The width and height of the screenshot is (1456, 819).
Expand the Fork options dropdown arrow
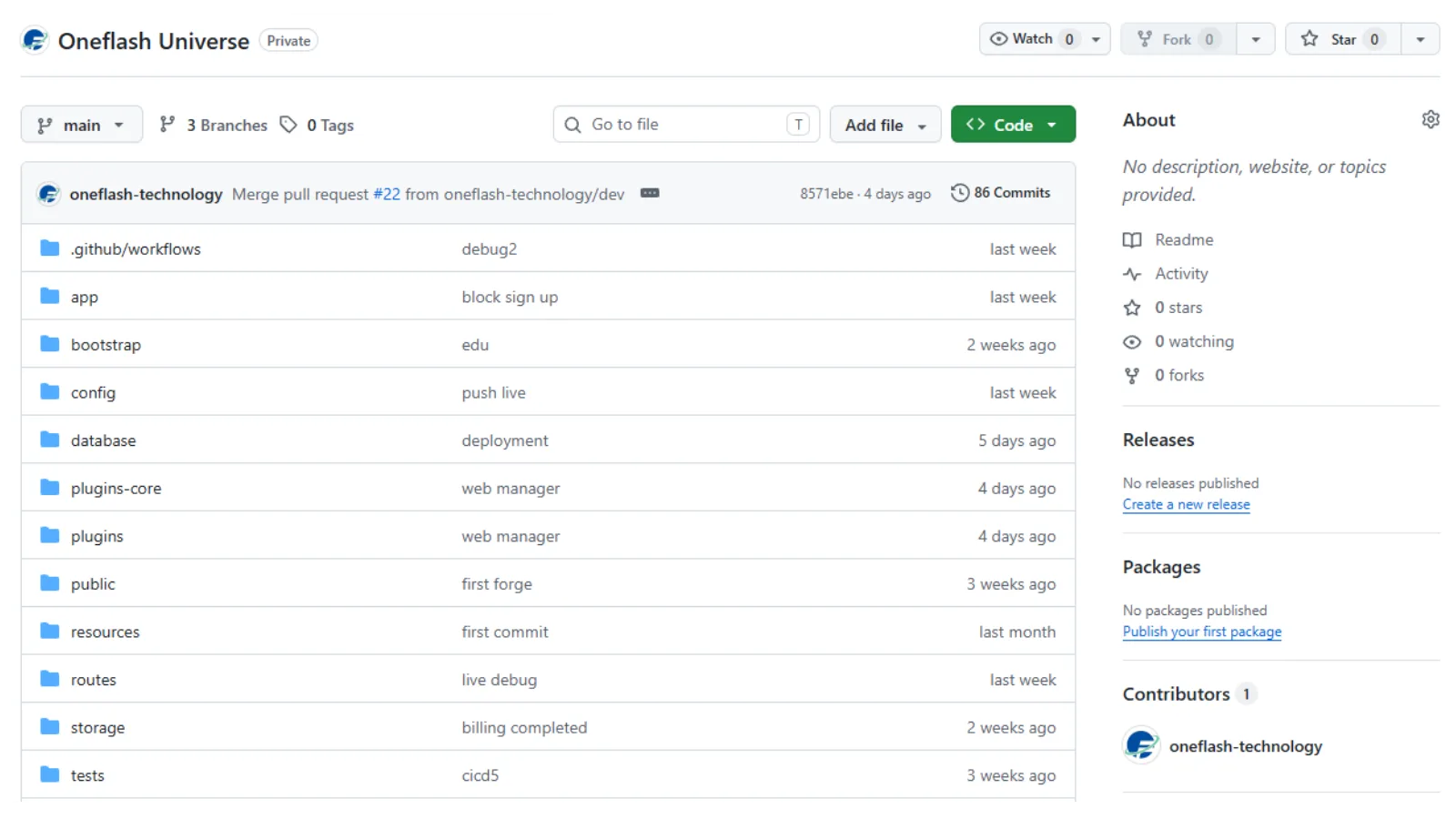(1256, 39)
